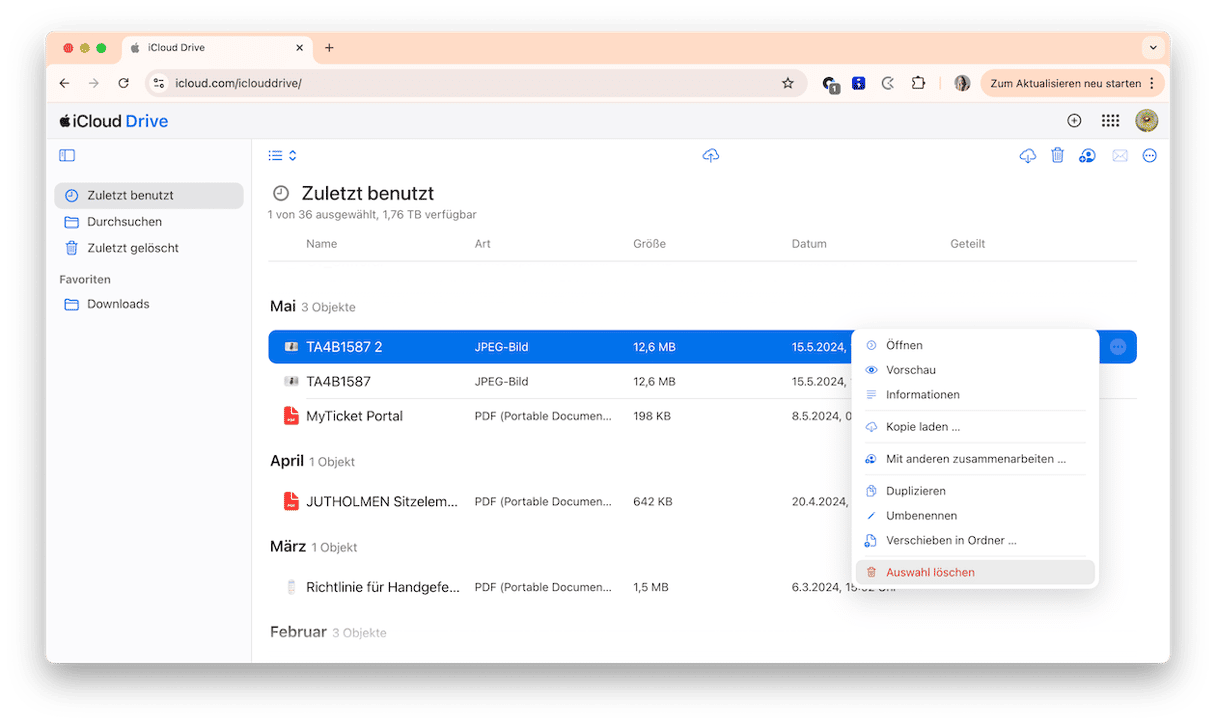The image size is (1216, 724).
Task: Click the 642 KB size of the JUTHOLMEN file
Action: coord(652,502)
